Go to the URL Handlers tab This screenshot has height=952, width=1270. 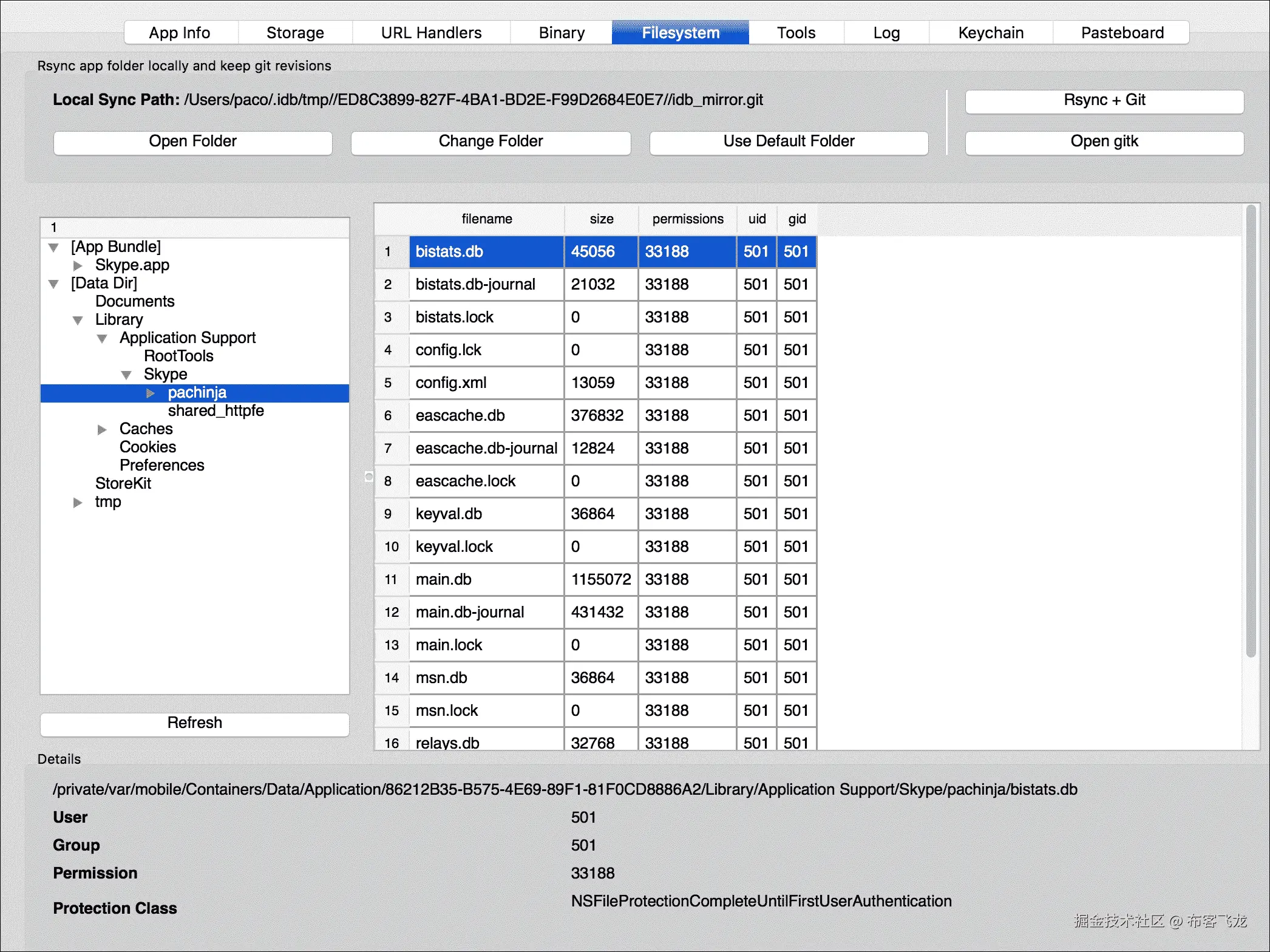[x=431, y=33]
